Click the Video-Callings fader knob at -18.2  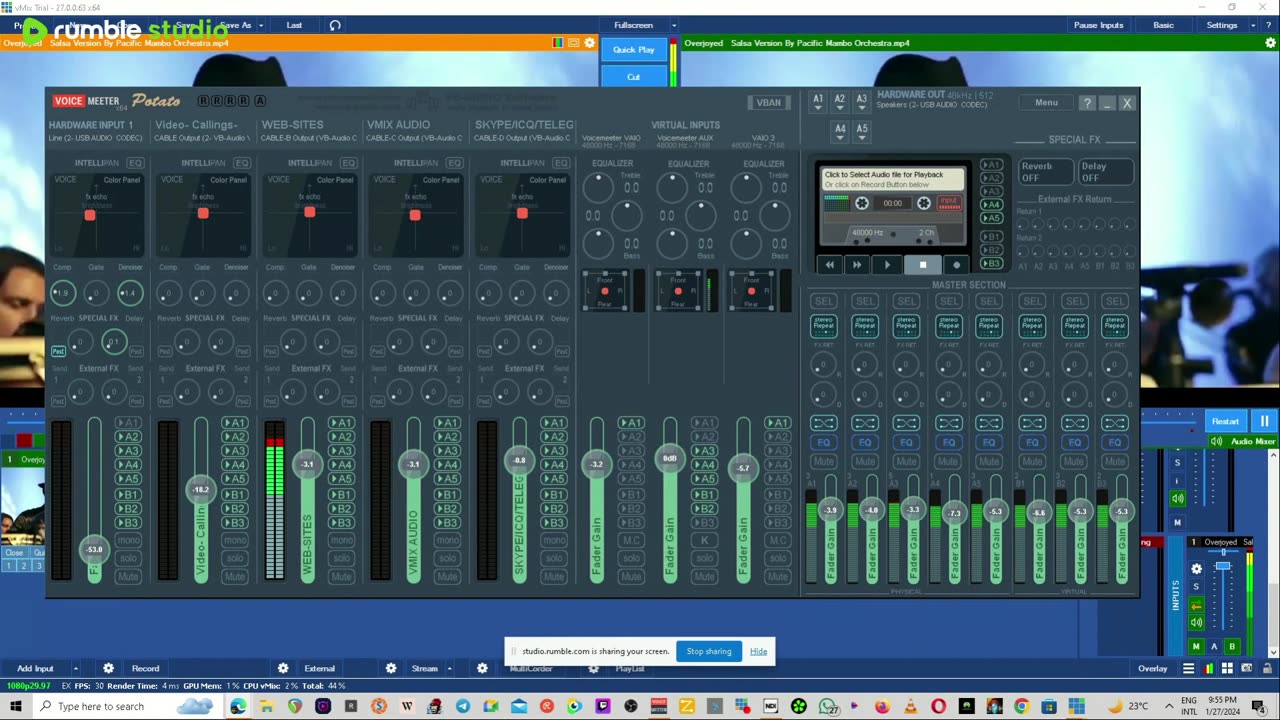[201, 490]
